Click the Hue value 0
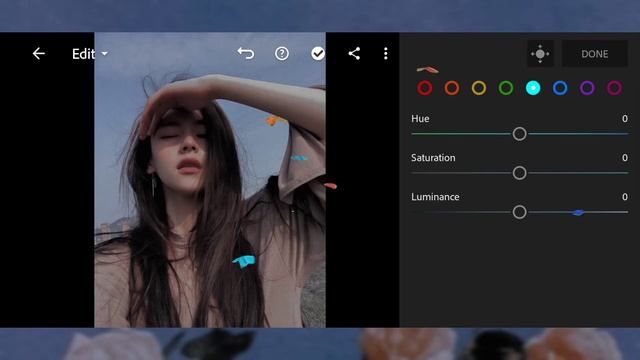The width and height of the screenshot is (640, 360). (x=624, y=119)
